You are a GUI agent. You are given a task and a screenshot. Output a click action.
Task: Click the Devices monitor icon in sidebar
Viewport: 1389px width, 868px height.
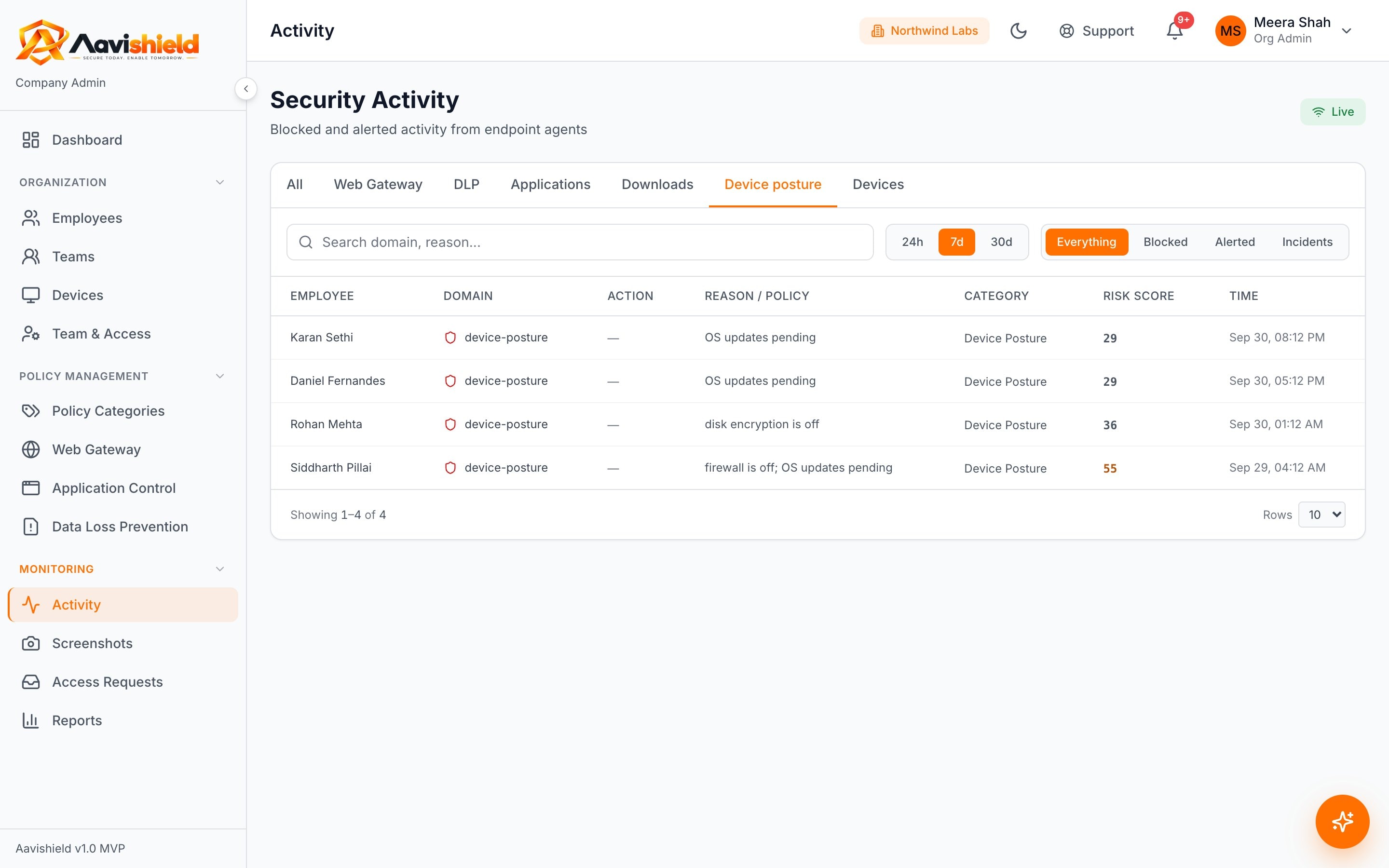click(x=30, y=295)
